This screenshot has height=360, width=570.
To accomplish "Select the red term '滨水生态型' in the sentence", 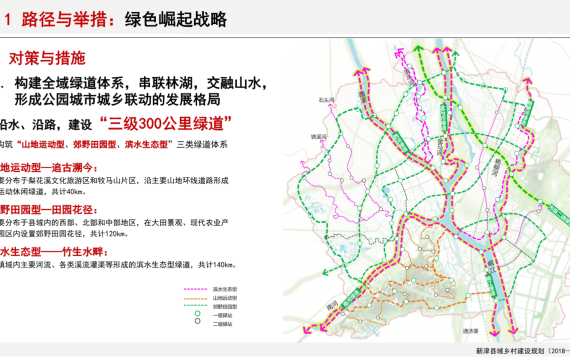I will pos(146,145).
